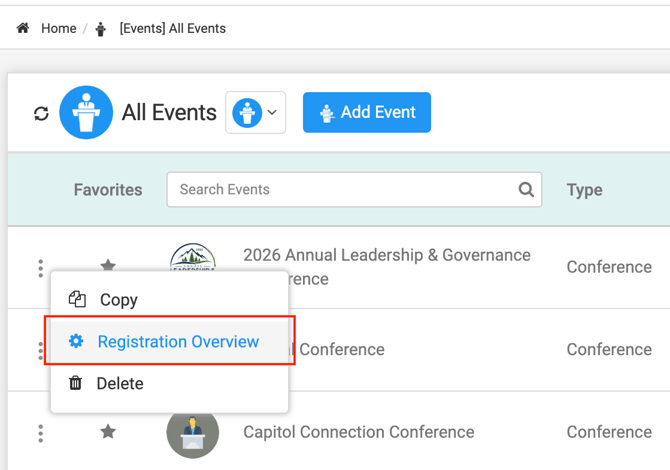Open 2026 Annual Leadership & Governance event title
The width and height of the screenshot is (670, 470).
[x=387, y=267]
